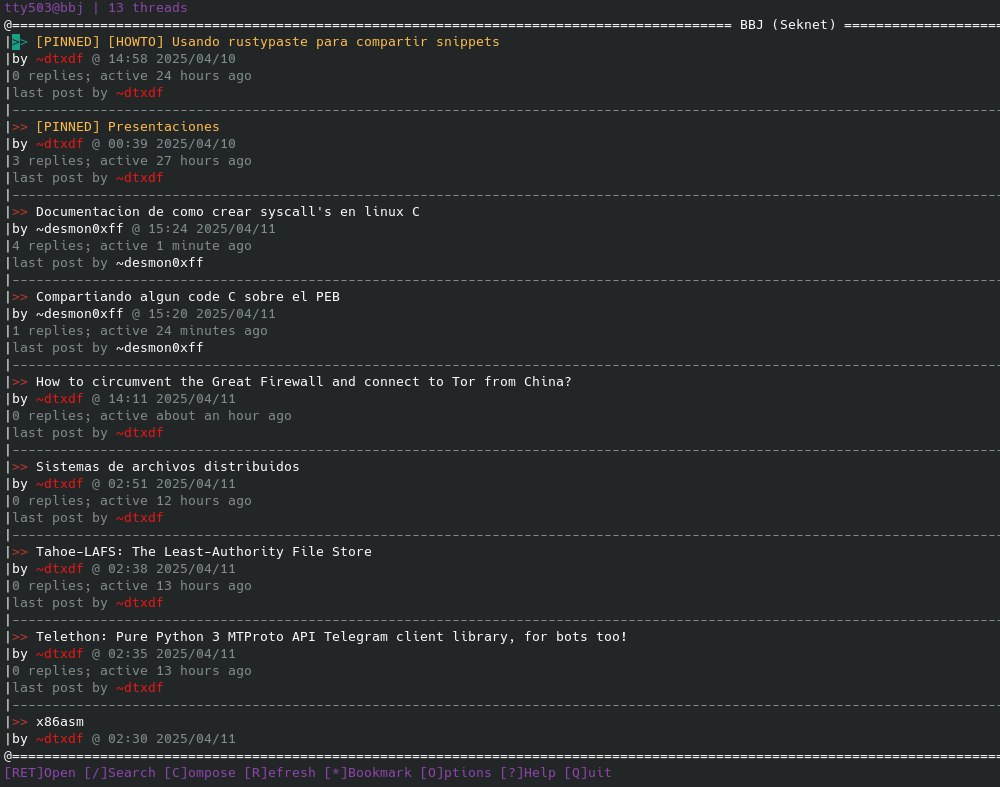Open the x86asm thread
This screenshot has height=787, width=1000.
coord(60,721)
